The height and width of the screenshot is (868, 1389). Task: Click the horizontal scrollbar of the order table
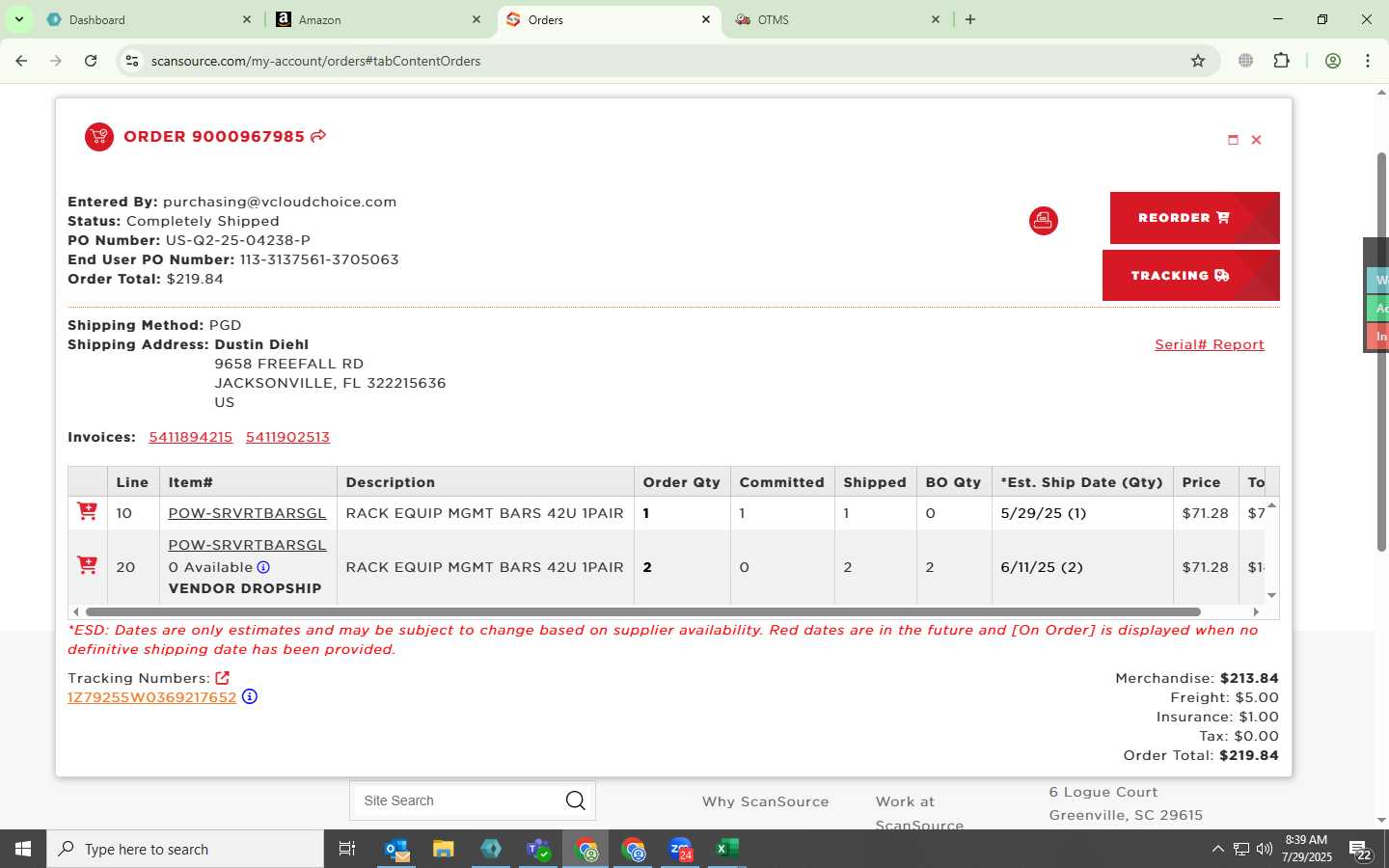click(x=642, y=611)
